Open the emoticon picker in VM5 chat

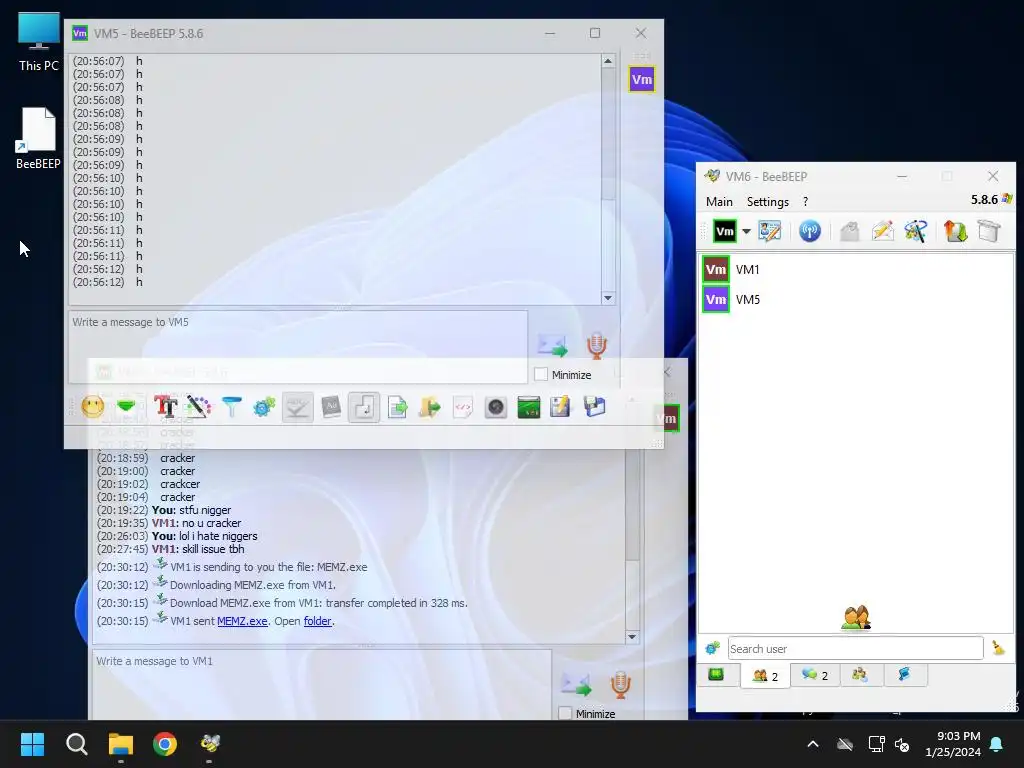point(93,407)
